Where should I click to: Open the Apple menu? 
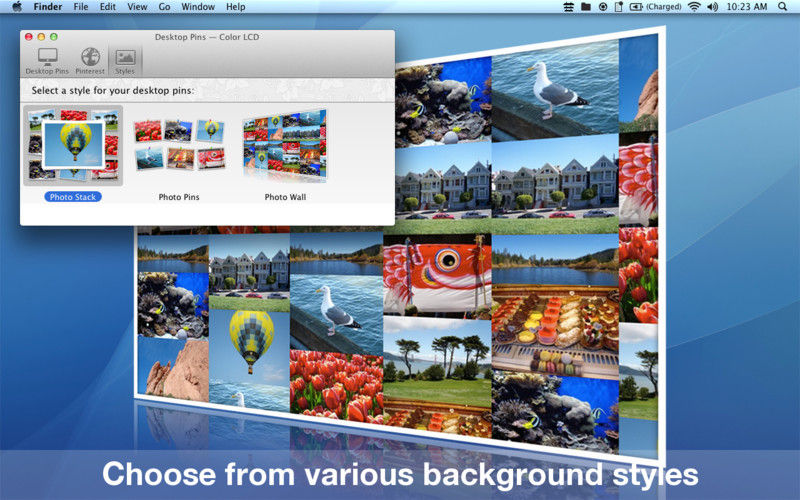(17, 7)
